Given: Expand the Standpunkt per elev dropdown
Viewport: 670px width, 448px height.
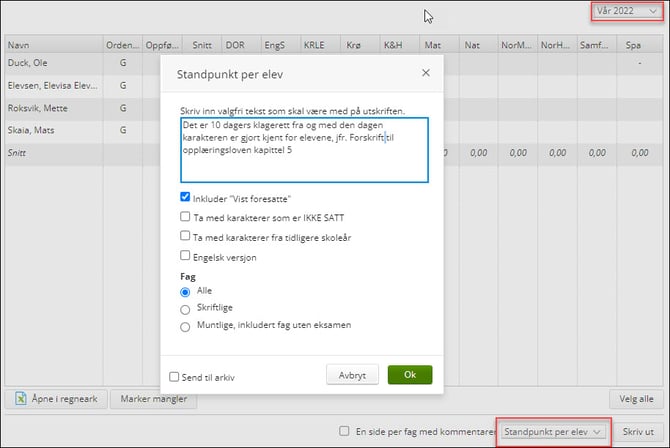Looking at the screenshot, I should [553, 431].
